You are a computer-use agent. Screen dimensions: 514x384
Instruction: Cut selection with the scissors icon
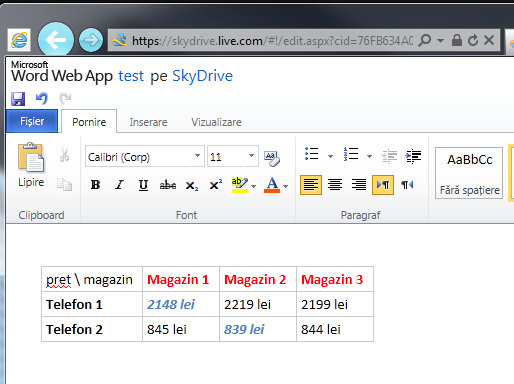[64, 155]
